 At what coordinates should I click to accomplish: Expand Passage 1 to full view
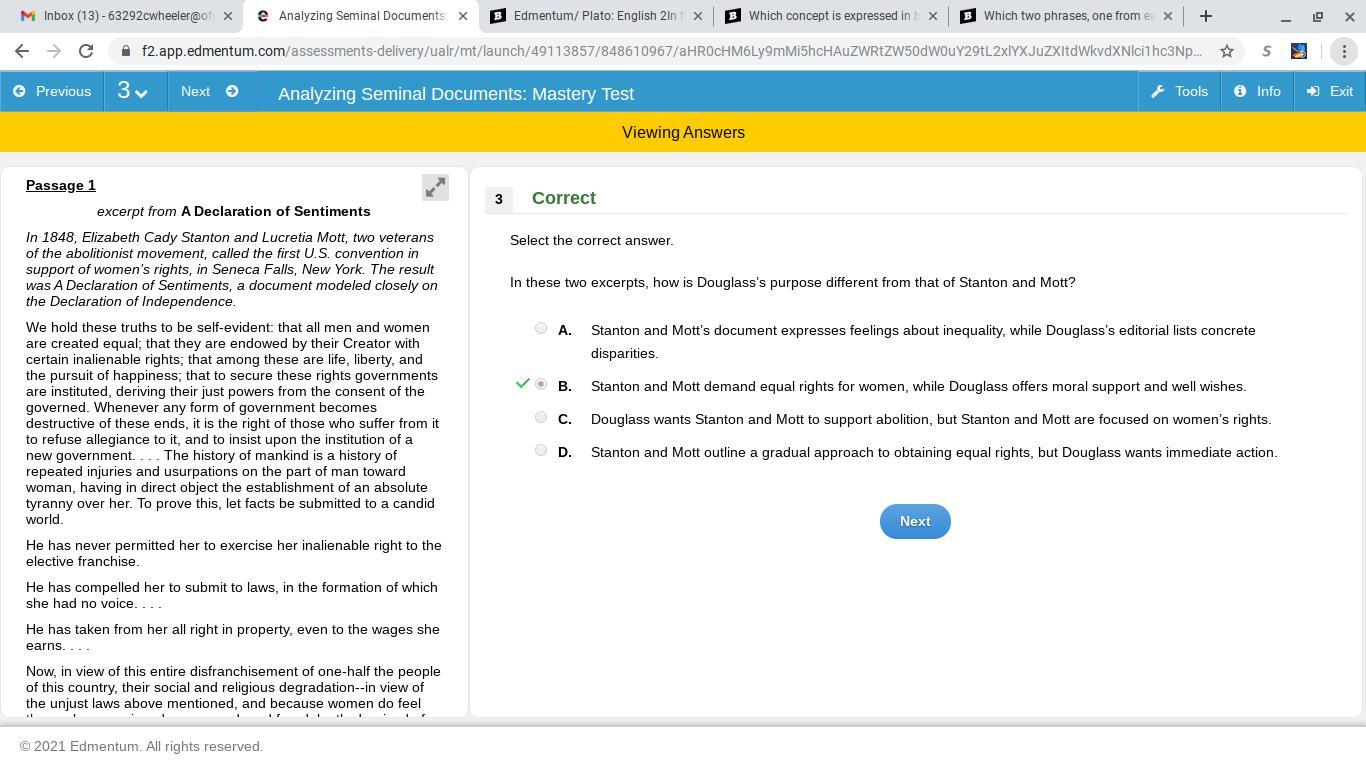[x=435, y=187]
